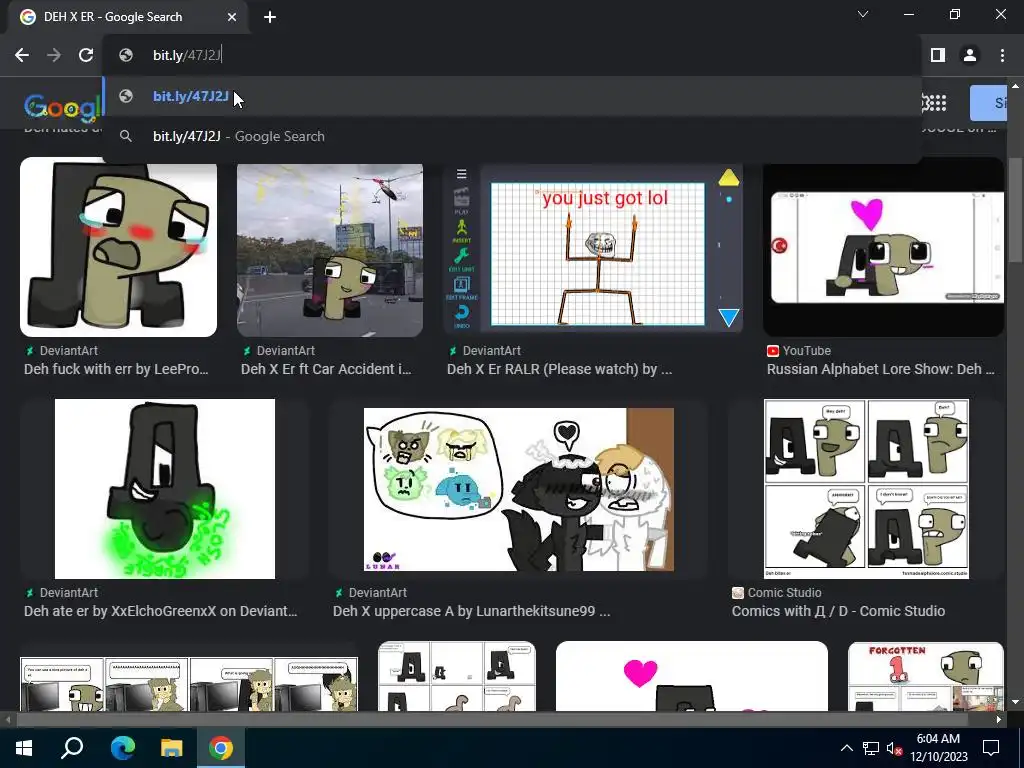The width and height of the screenshot is (1024, 768).
Task: Show hidden system tray icons
Action: click(846, 748)
